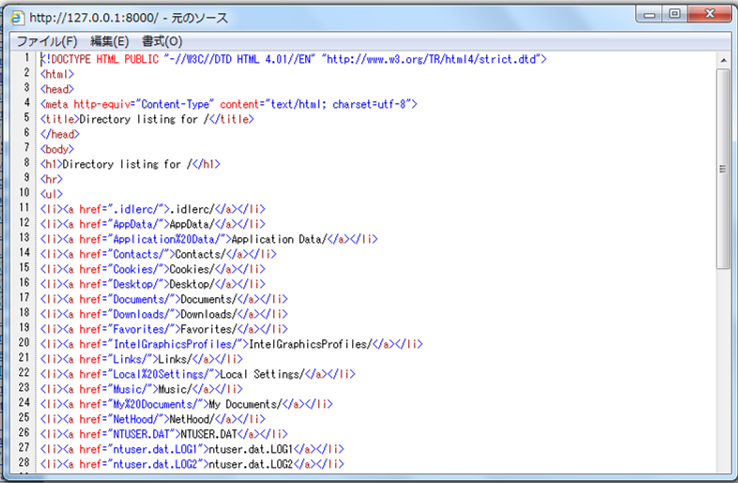Click the My Documents/ entry line
This screenshot has height=483, width=738.
point(186,405)
